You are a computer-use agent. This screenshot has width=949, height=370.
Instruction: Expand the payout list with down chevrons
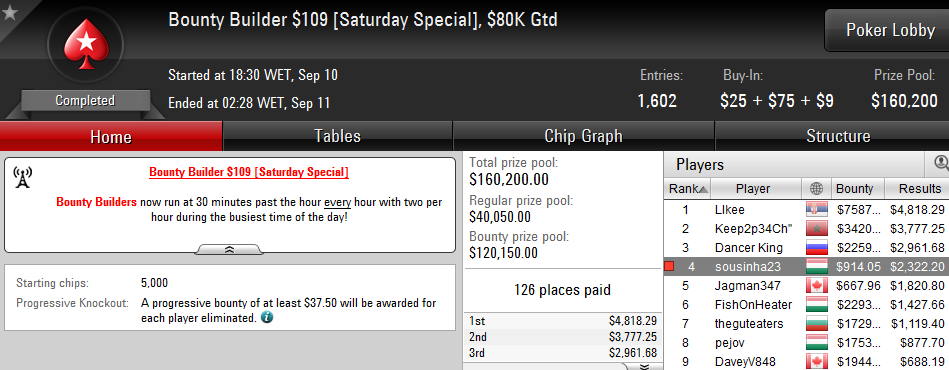pos(643,366)
